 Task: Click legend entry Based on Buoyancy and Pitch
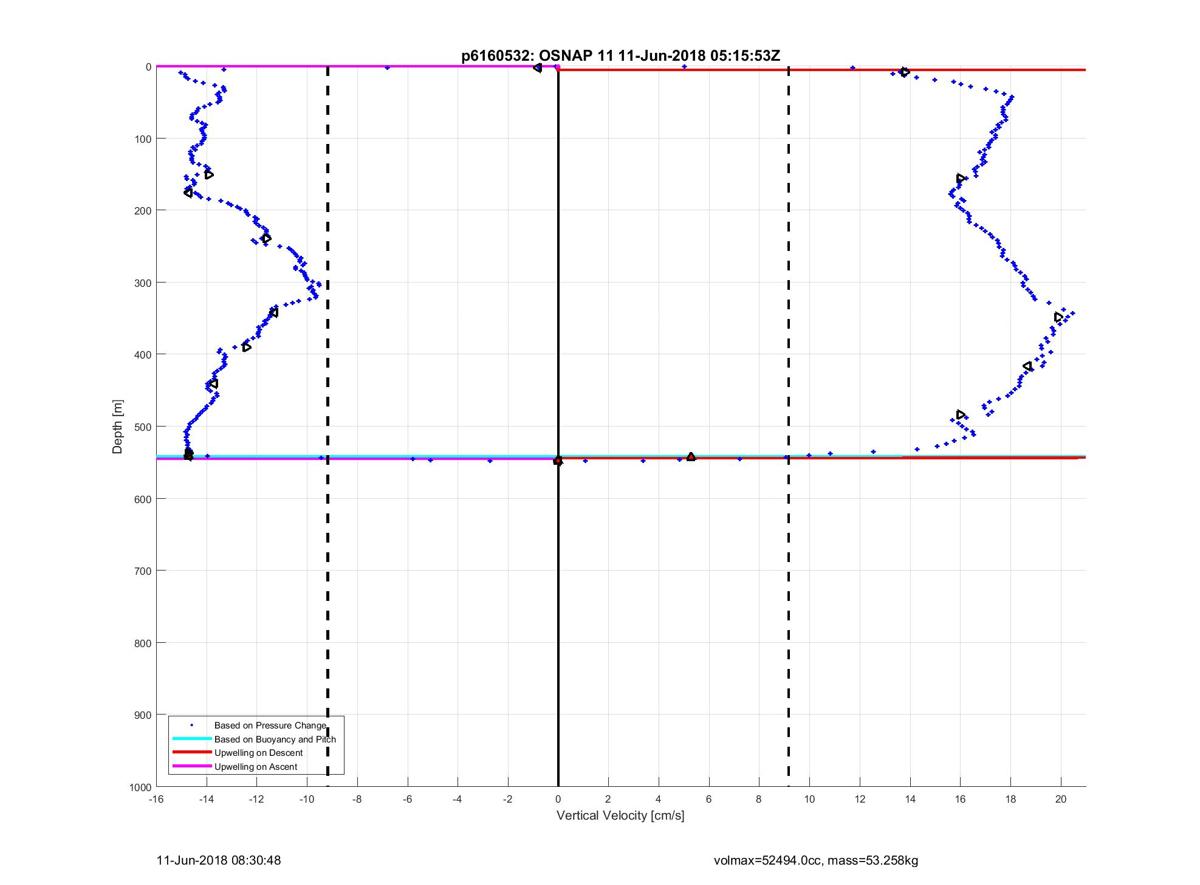pyautogui.click(x=275, y=738)
